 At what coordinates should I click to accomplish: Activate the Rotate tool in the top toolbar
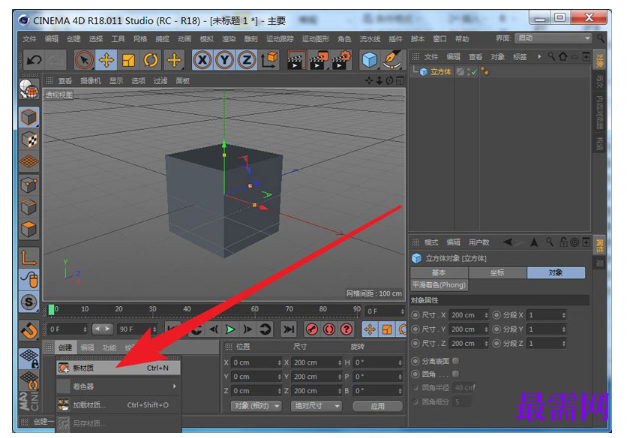coord(151,60)
